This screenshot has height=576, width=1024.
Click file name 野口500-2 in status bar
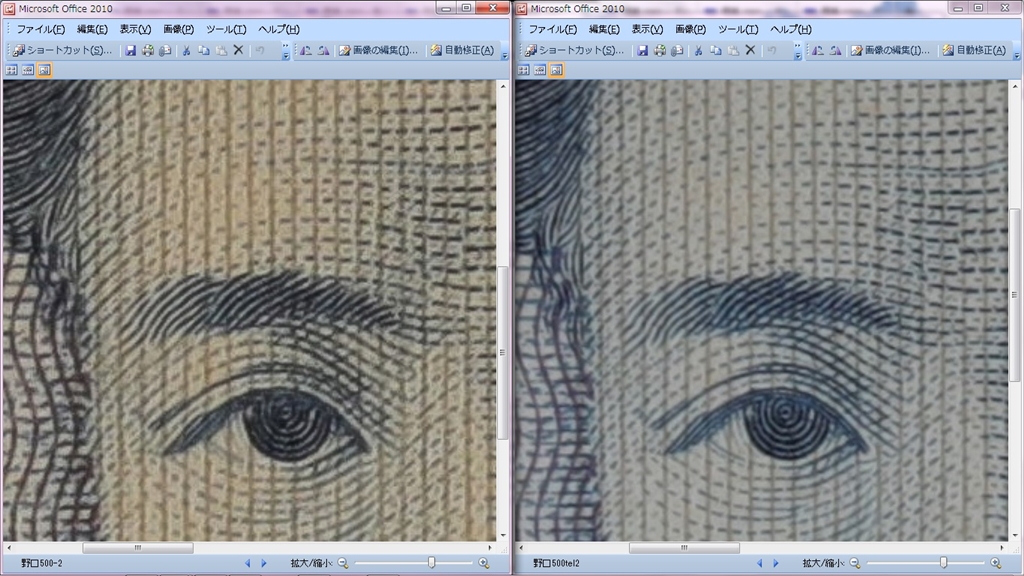click(42, 563)
